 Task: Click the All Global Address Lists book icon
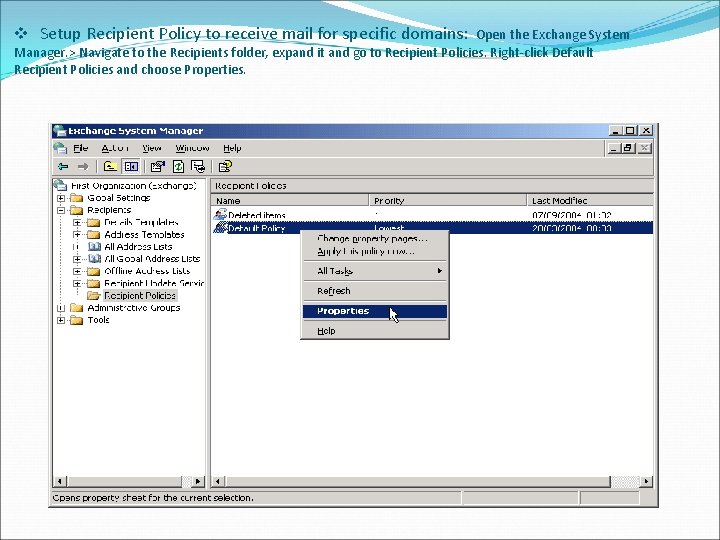pyautogui.click(x=94, y=259)
